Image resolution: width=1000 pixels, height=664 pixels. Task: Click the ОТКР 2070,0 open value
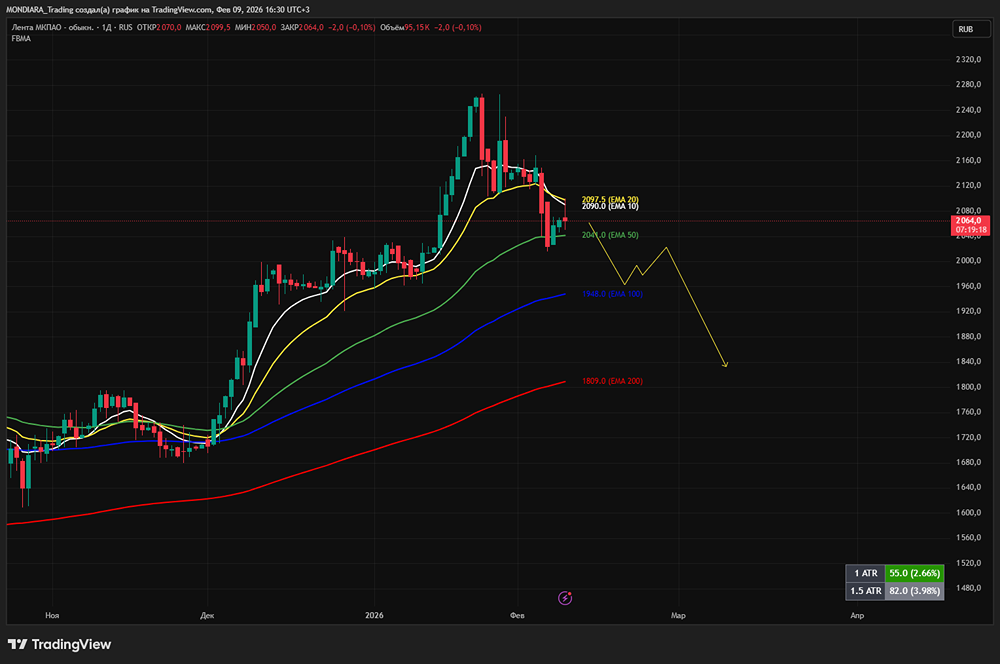click(x=159, y=27)
